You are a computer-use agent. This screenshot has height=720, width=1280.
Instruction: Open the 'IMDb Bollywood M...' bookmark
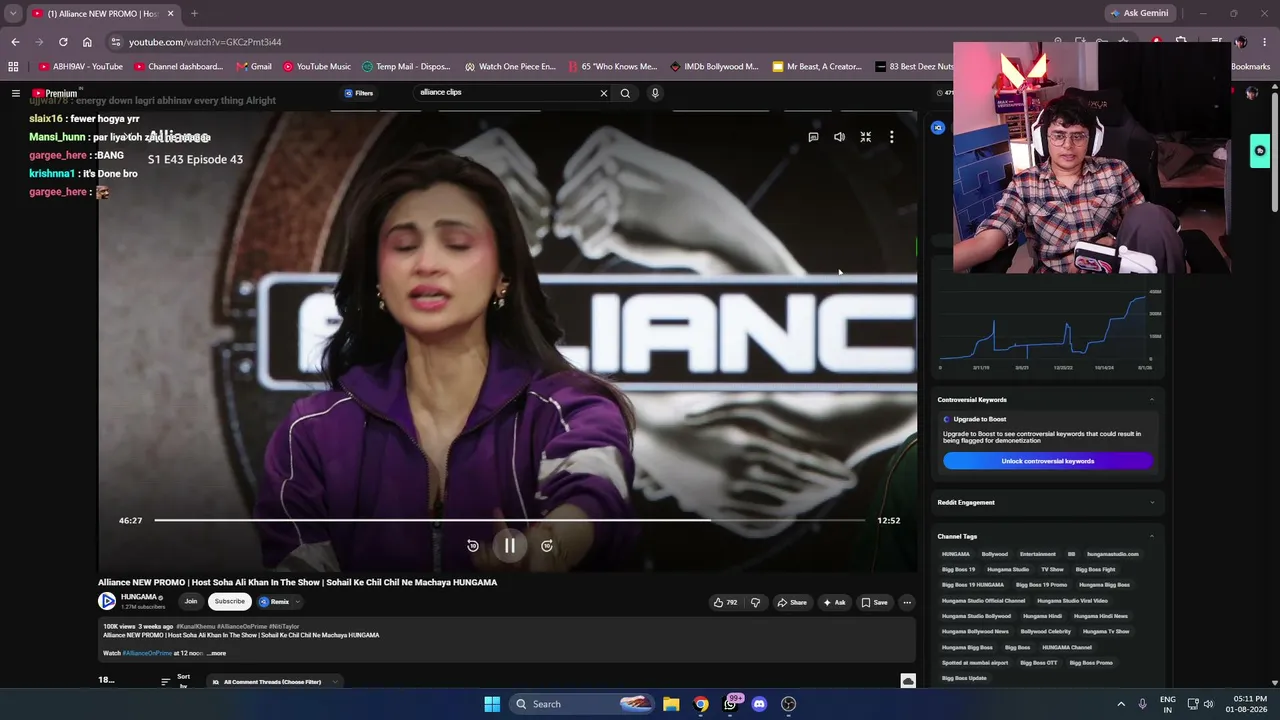[714, 67]
